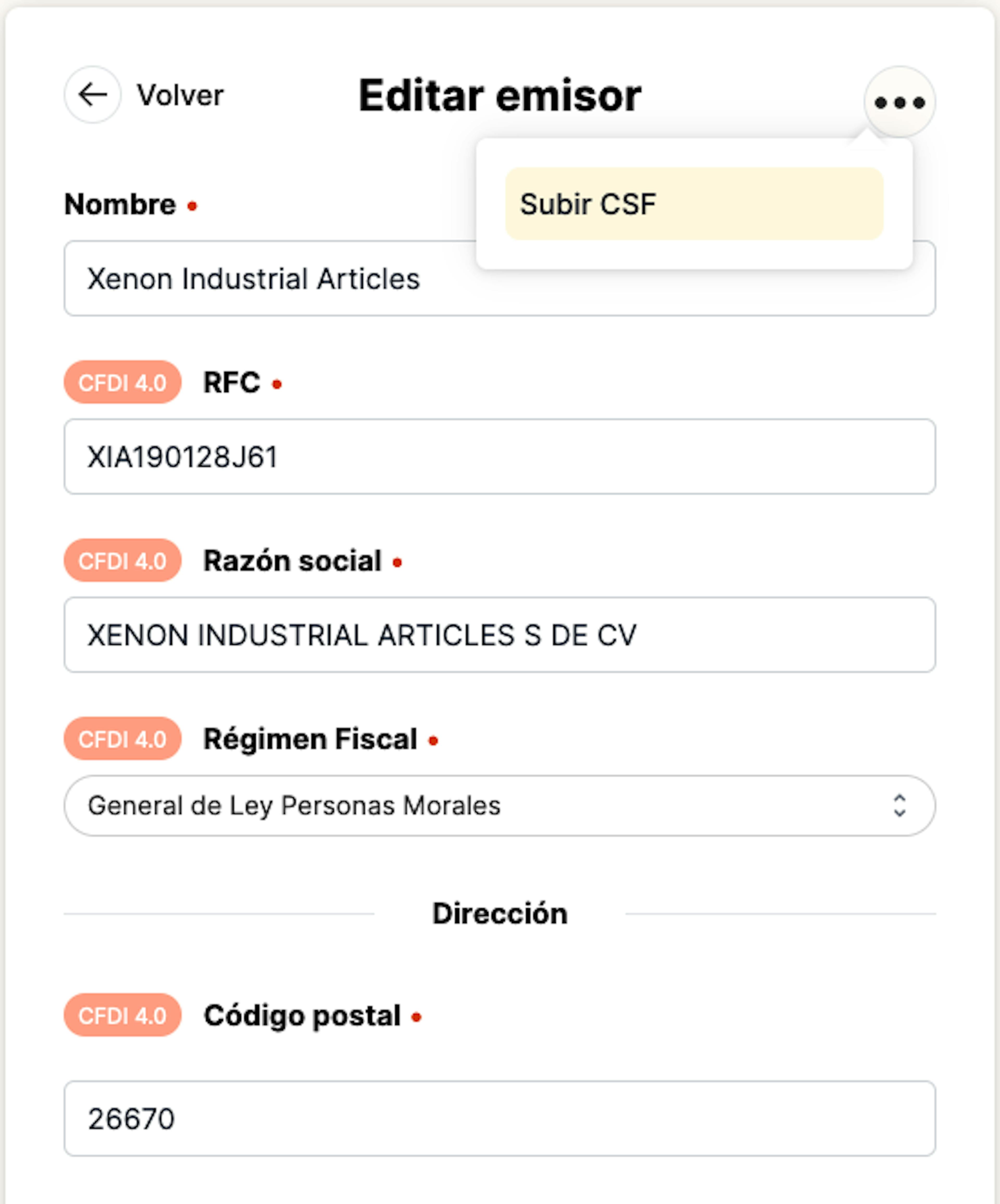Click the Régimen Fiscal chevron arrows
The width and height of the screenshot is (1000, 1204).
900,805
